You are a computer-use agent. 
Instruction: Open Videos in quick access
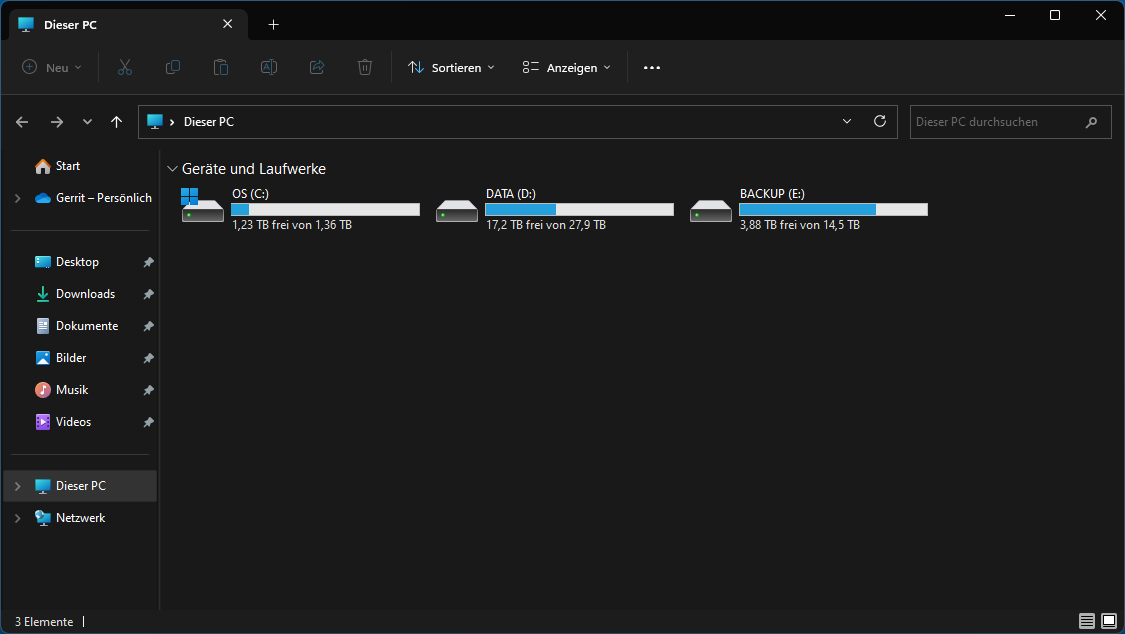pos(63,422)
